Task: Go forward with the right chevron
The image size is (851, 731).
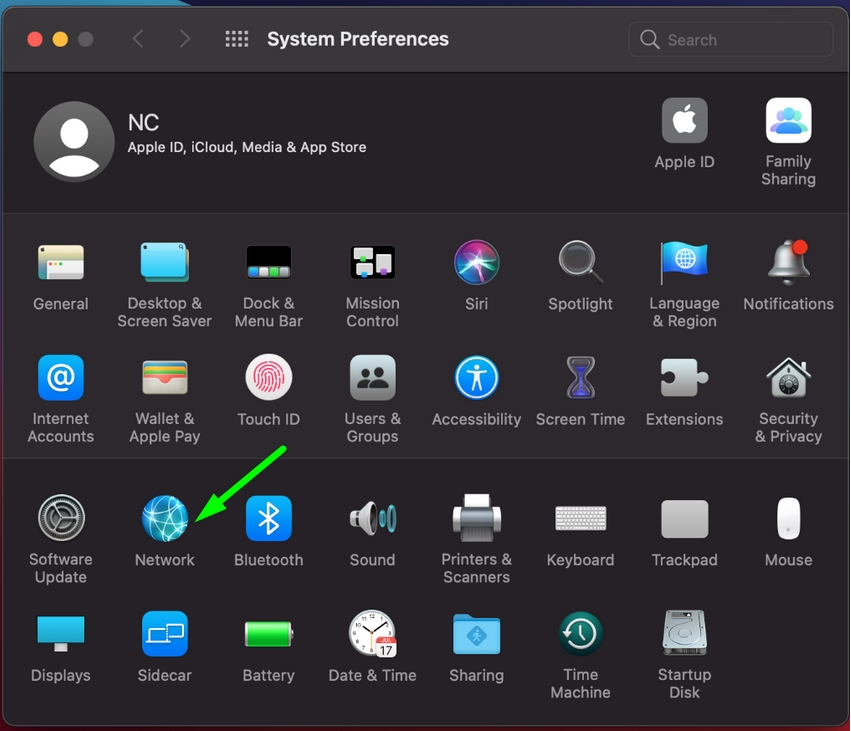Action: point(185,39)
